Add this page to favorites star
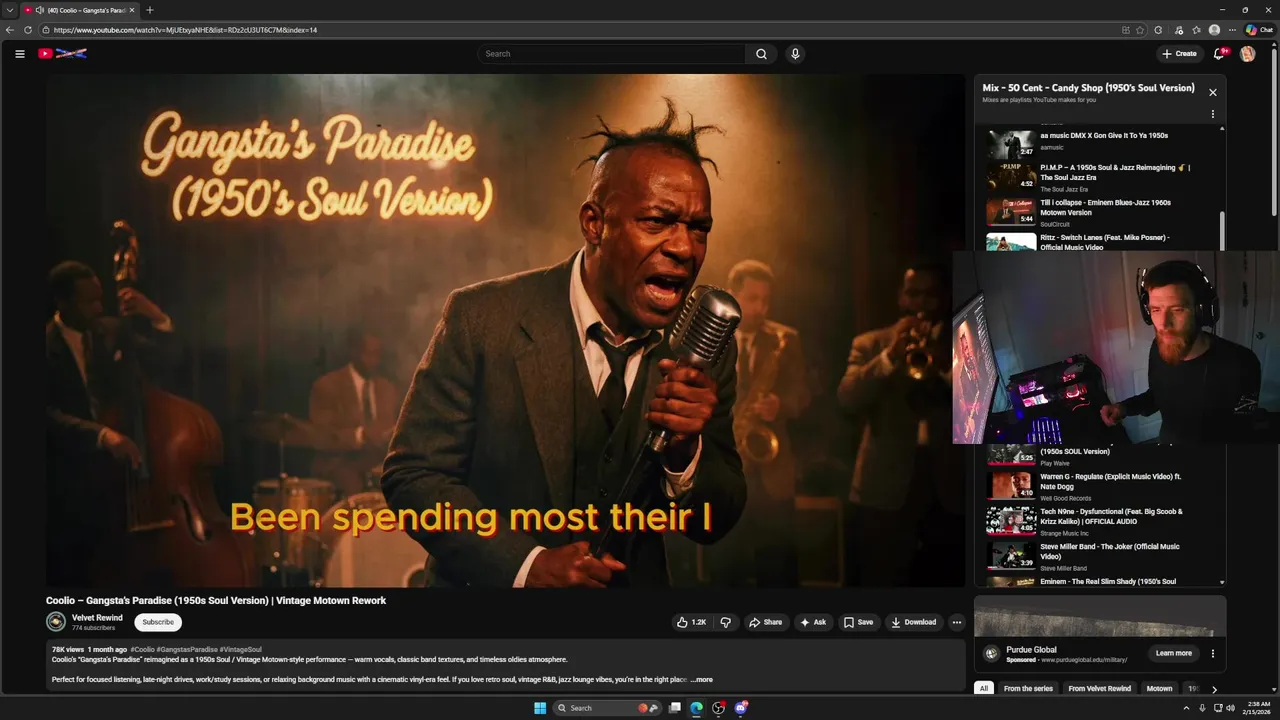The height and width of the screenshot is (720, 1280). tap(1140, 30)
